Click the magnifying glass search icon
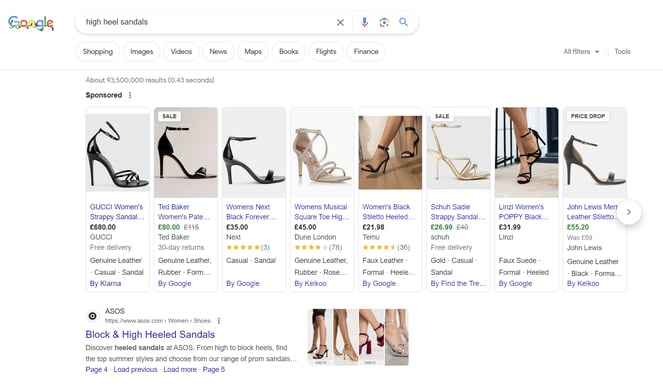 tap(403, 22)
